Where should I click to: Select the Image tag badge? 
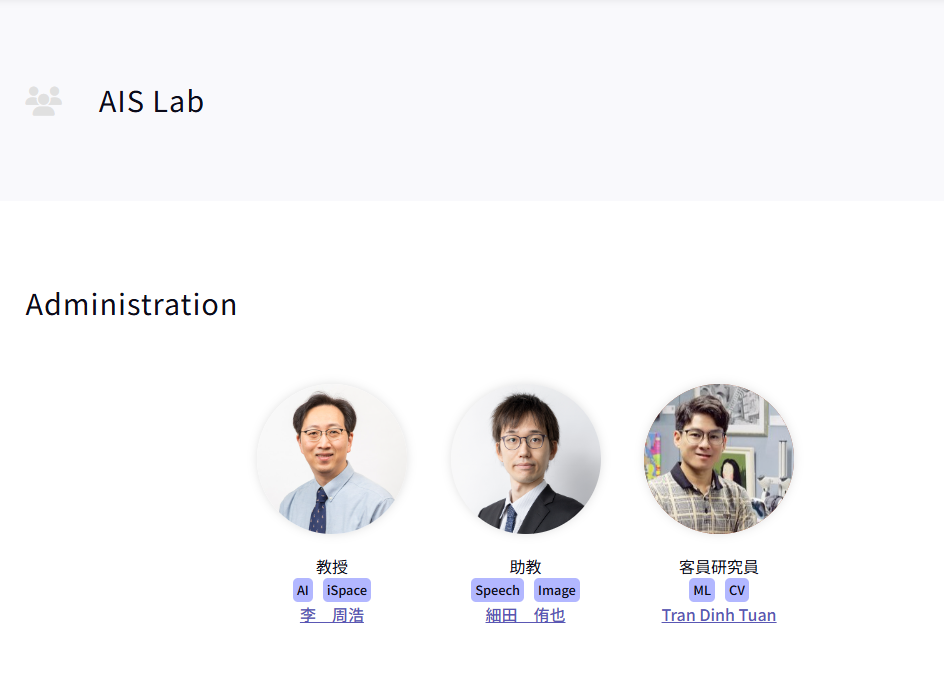click(557, 590)
